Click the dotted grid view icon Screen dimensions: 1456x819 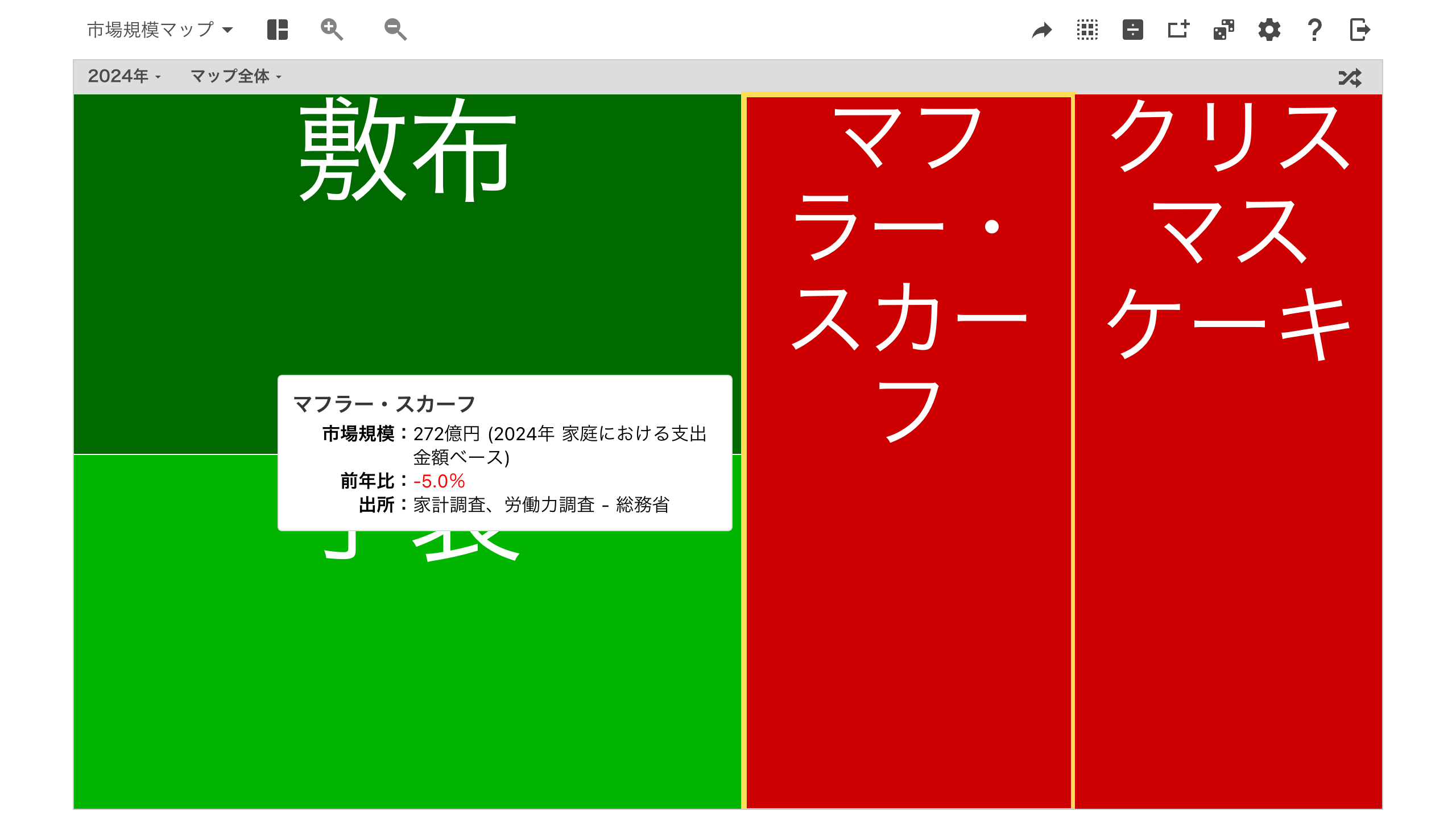pos(1087,30)
